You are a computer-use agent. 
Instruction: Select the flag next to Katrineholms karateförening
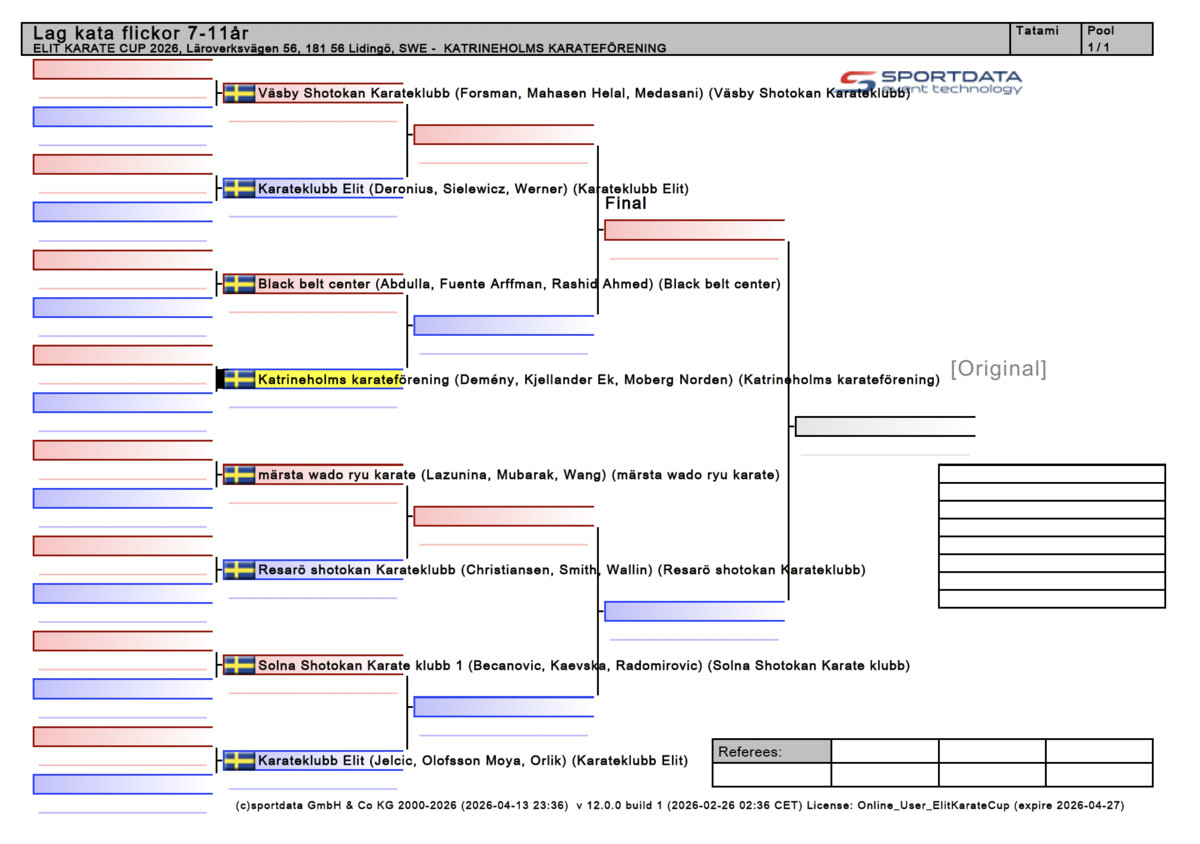coord(239,379)
